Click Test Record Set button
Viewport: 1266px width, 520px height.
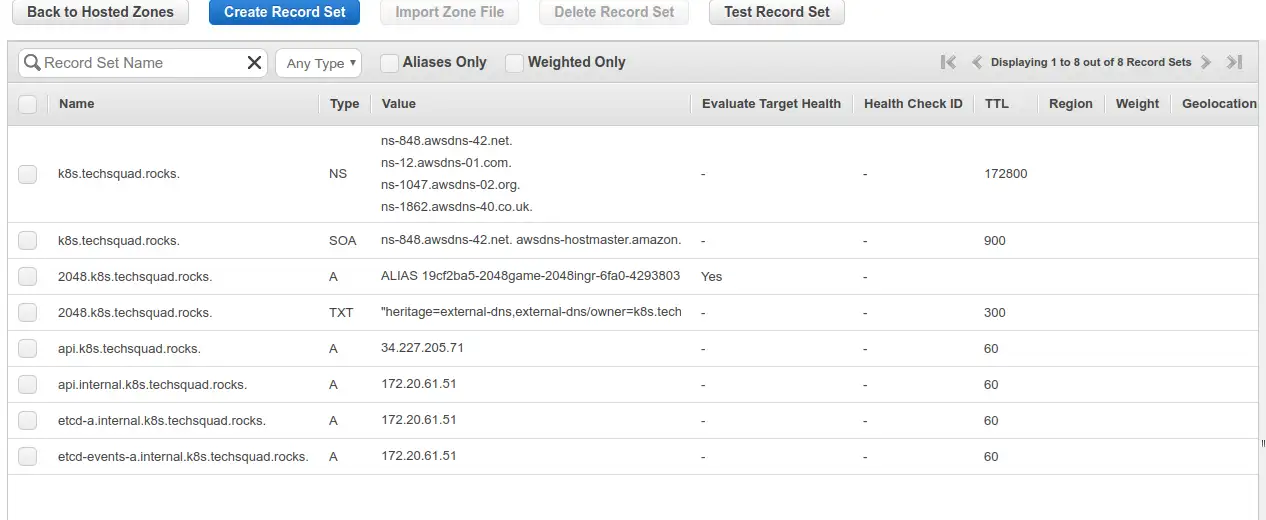[x=777, y=12]
